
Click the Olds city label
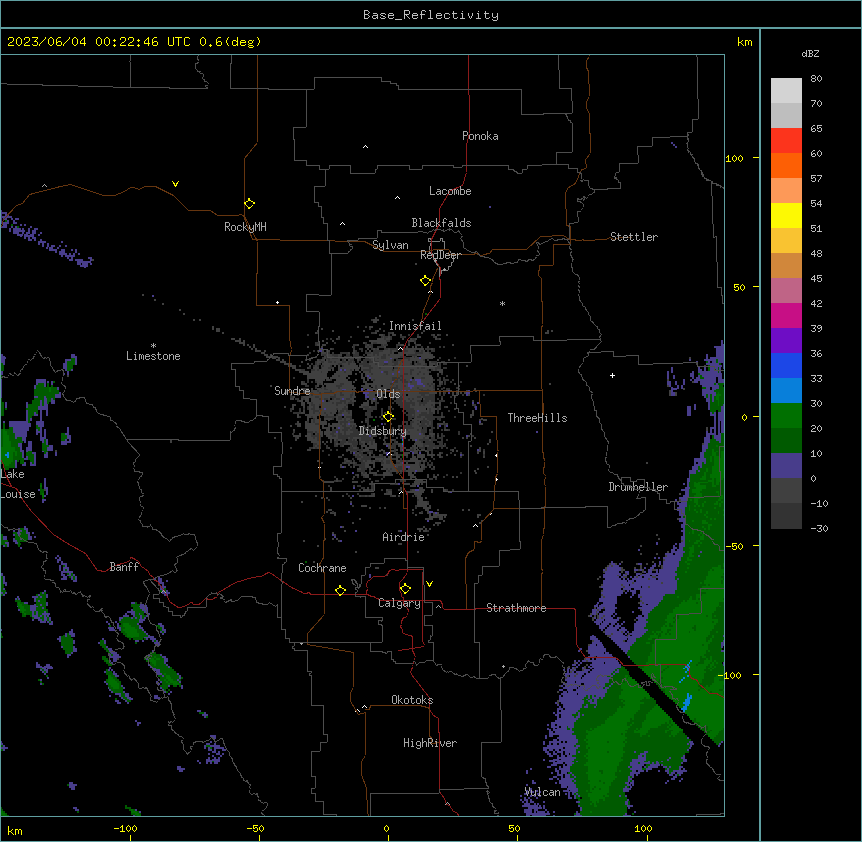[x=388, y=394]
